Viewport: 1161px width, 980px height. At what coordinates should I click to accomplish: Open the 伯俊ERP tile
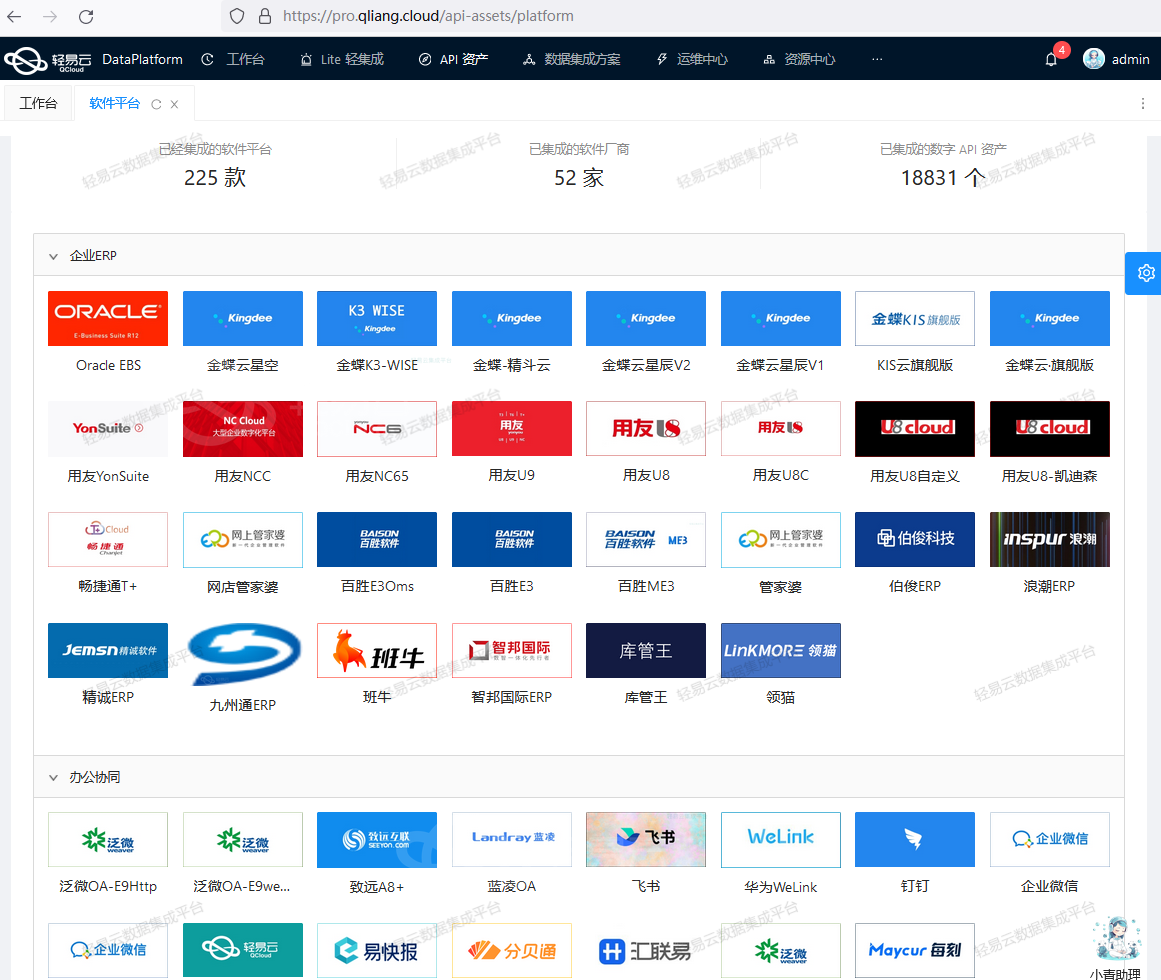914,540
